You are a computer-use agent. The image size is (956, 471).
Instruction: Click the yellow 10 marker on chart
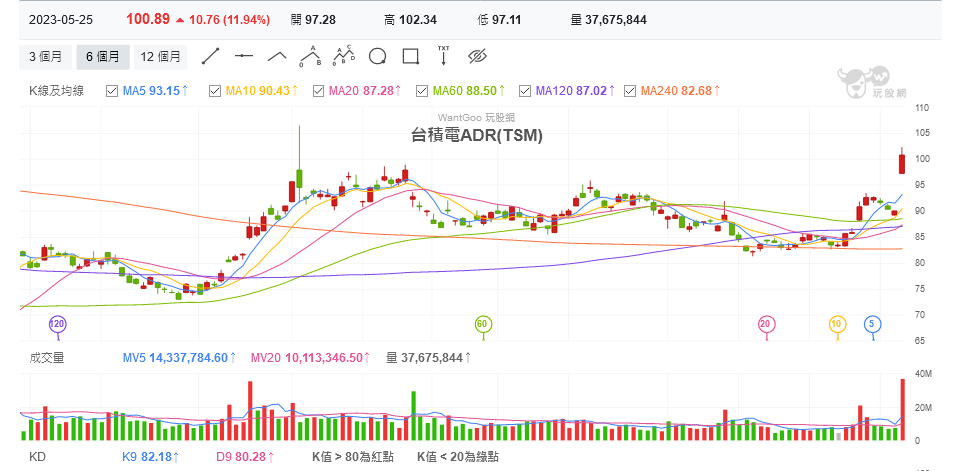836,324
